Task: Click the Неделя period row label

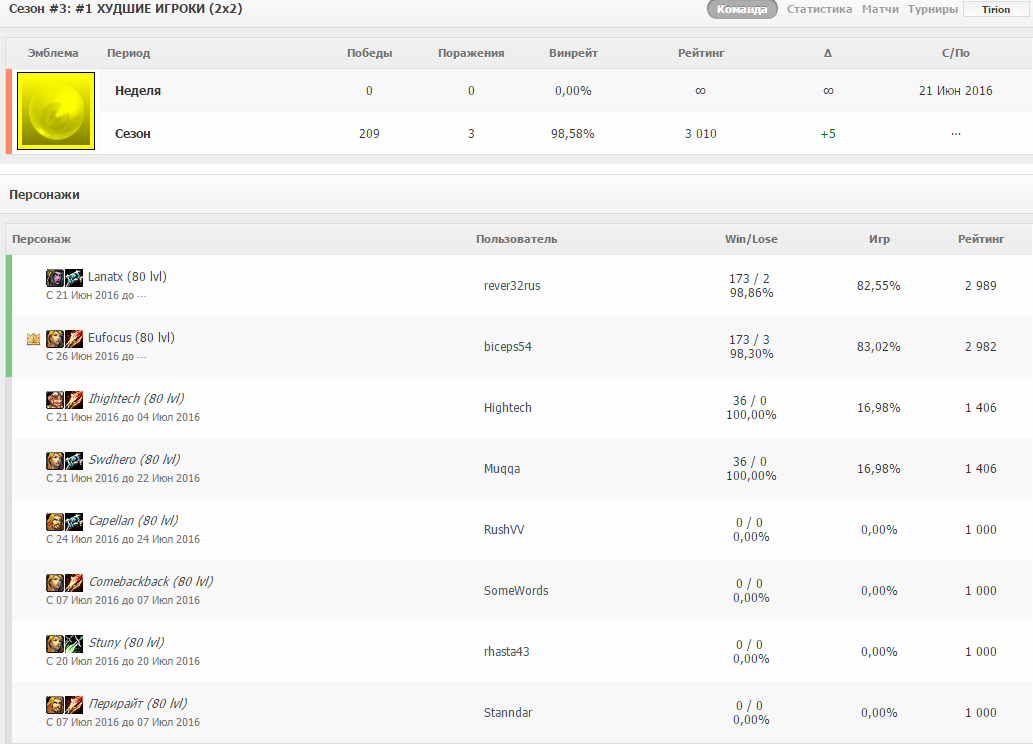Action: coord(138,91)
